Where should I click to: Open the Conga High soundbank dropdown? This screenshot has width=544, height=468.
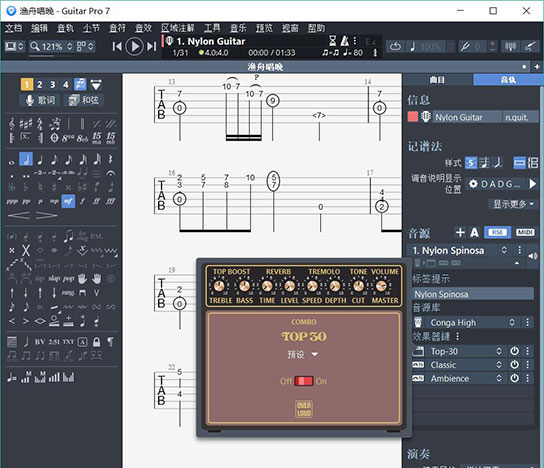pos(471,323)
